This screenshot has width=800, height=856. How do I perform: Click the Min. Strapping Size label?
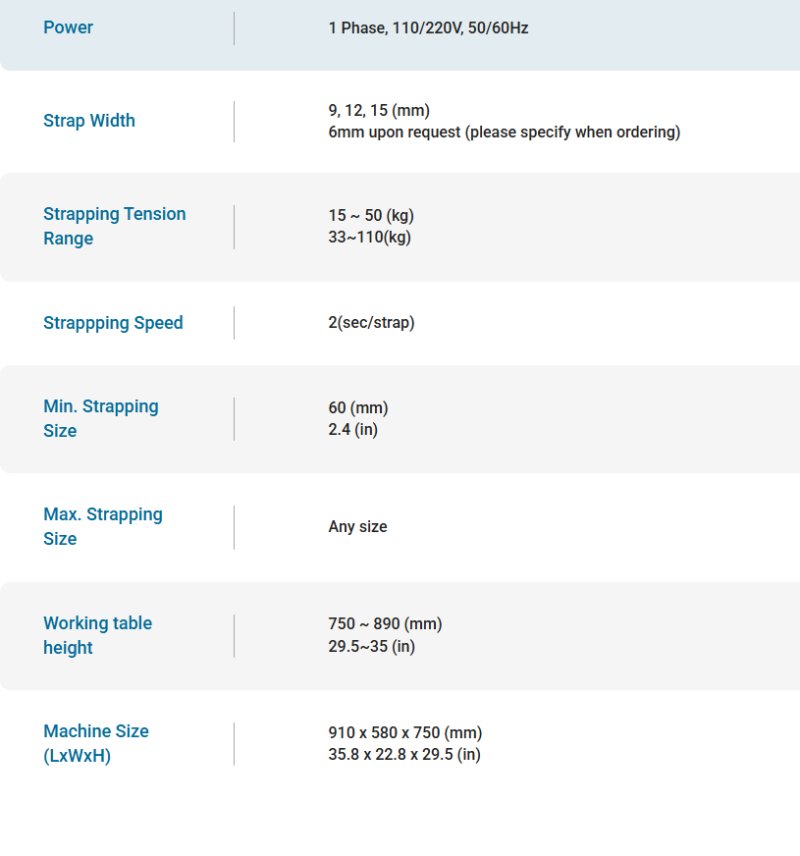click(x=100, y=418)
